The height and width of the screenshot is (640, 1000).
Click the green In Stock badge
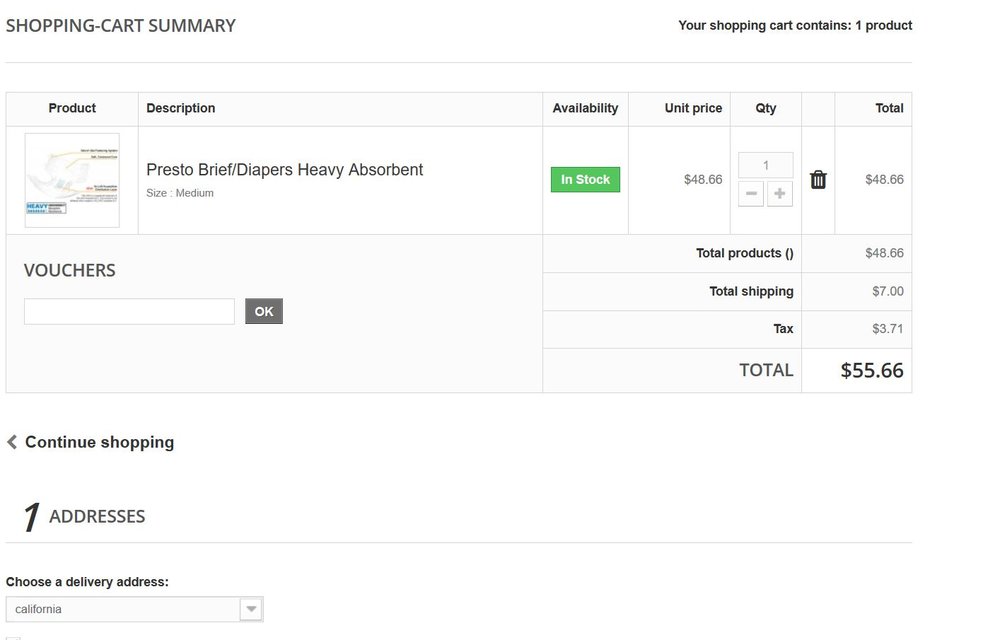(585, 180)
